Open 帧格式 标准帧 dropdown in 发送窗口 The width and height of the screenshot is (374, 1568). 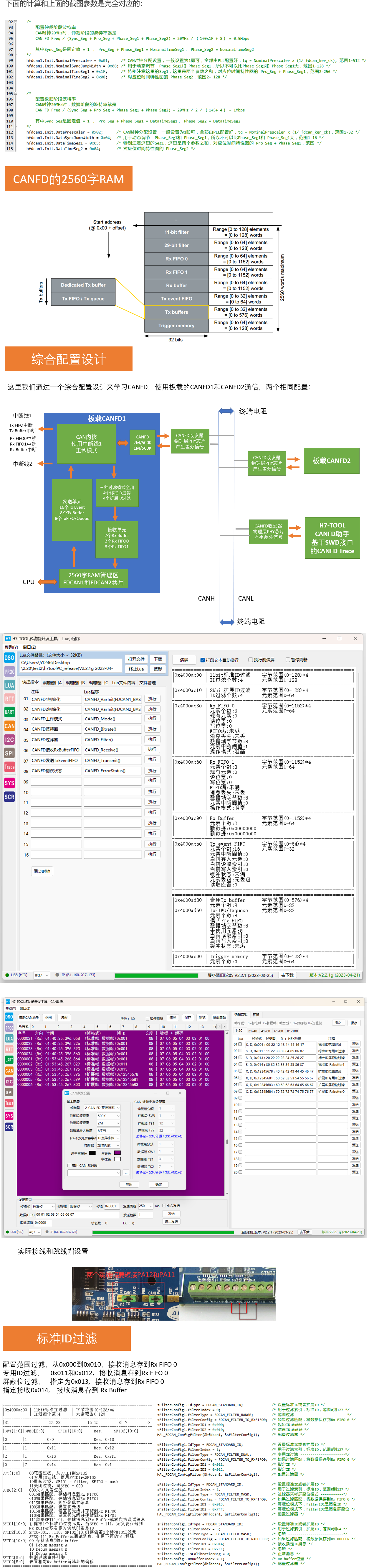coord(44,1207)
